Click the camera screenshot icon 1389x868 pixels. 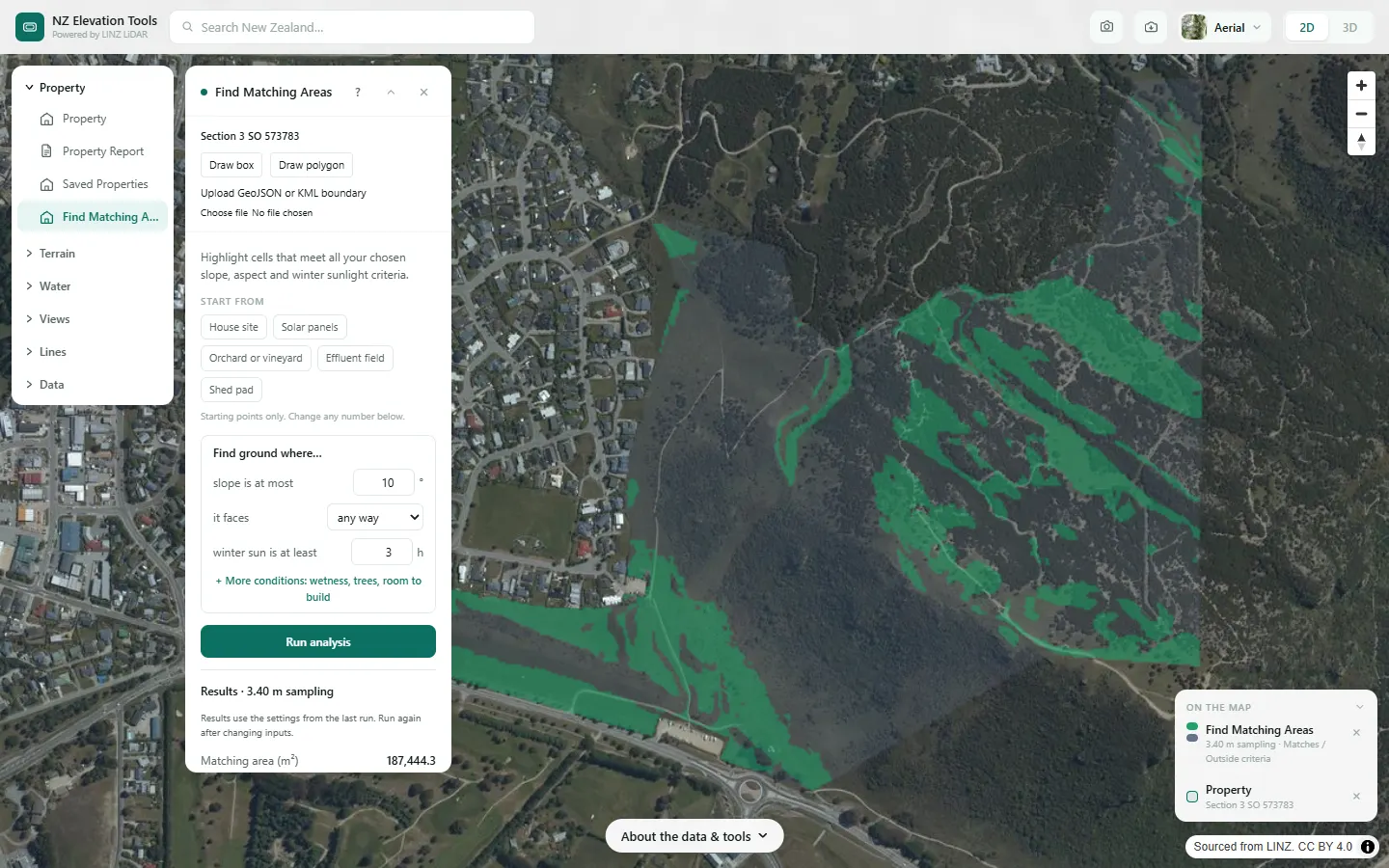coord(1106,27)
